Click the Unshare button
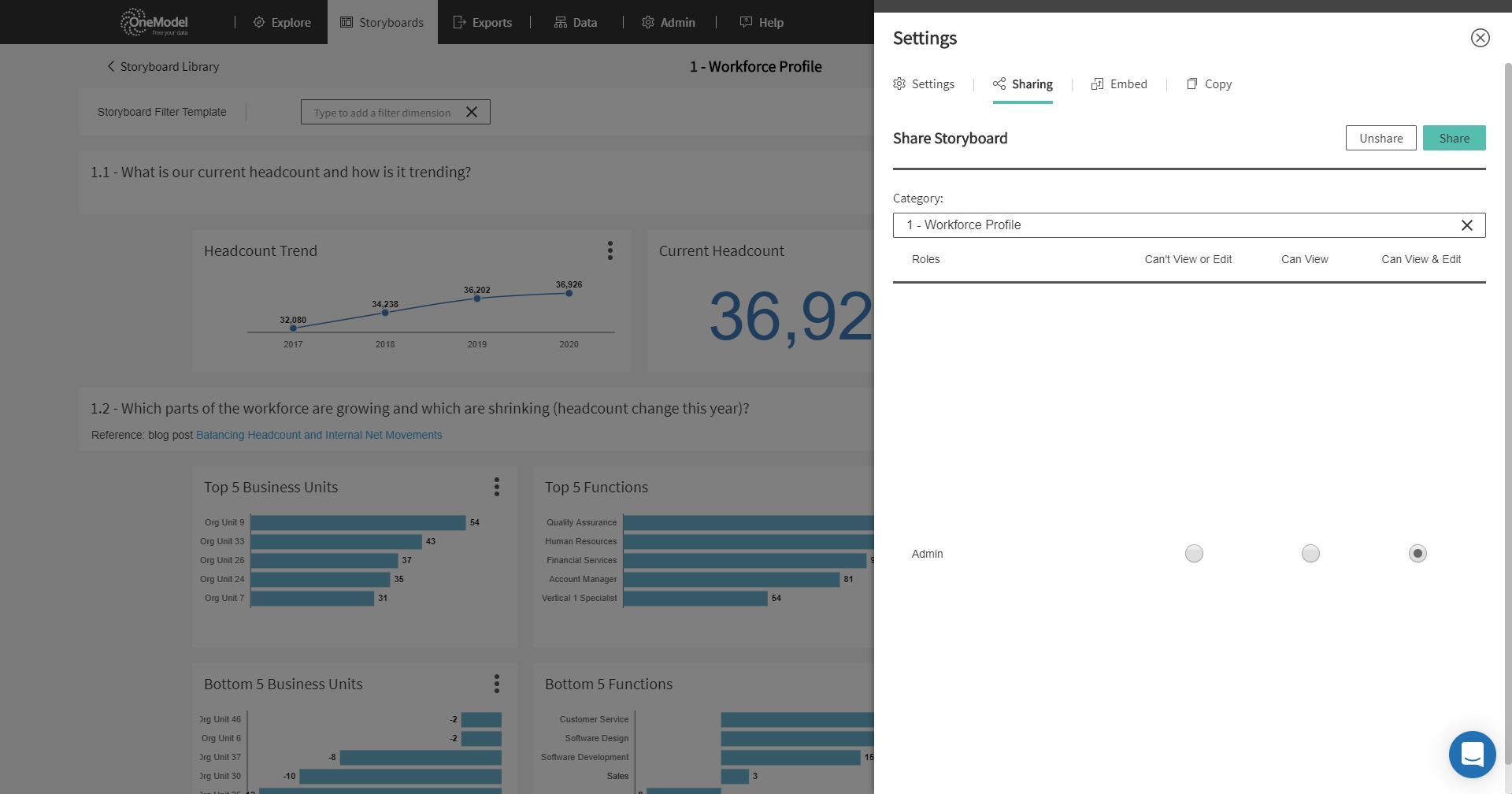1512x794 pixels. (x=1381, y=138)
